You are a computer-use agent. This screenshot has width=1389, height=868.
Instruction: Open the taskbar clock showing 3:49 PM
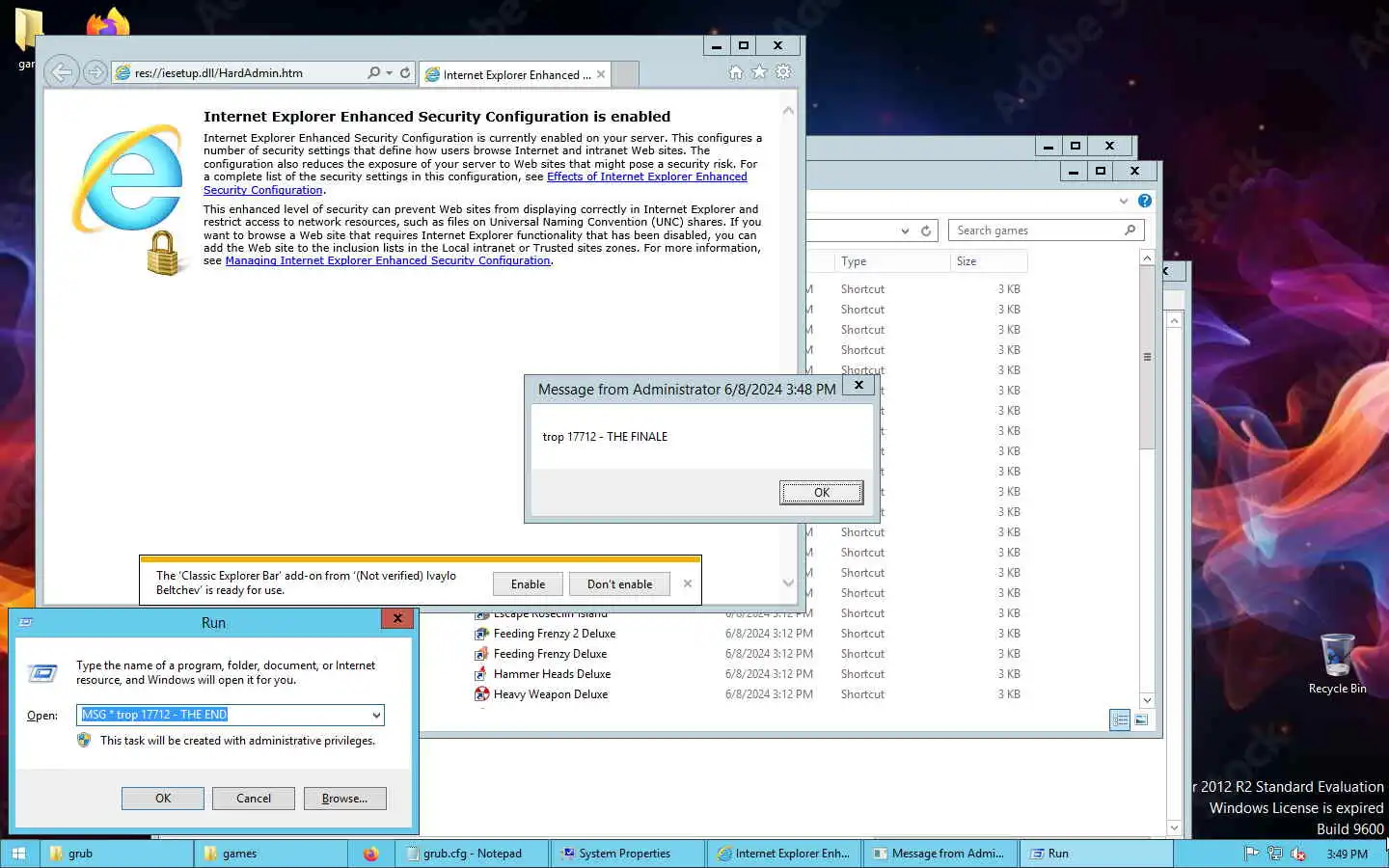coord(1347,854)
